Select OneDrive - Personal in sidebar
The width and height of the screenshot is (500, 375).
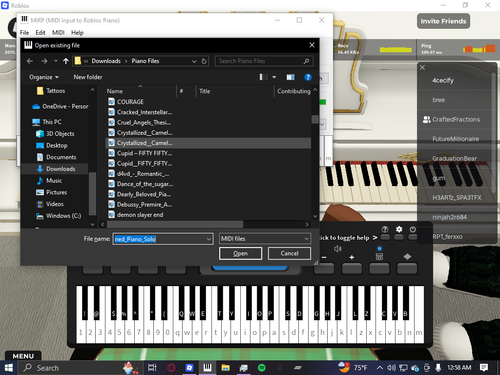click(x=60, y=106)
